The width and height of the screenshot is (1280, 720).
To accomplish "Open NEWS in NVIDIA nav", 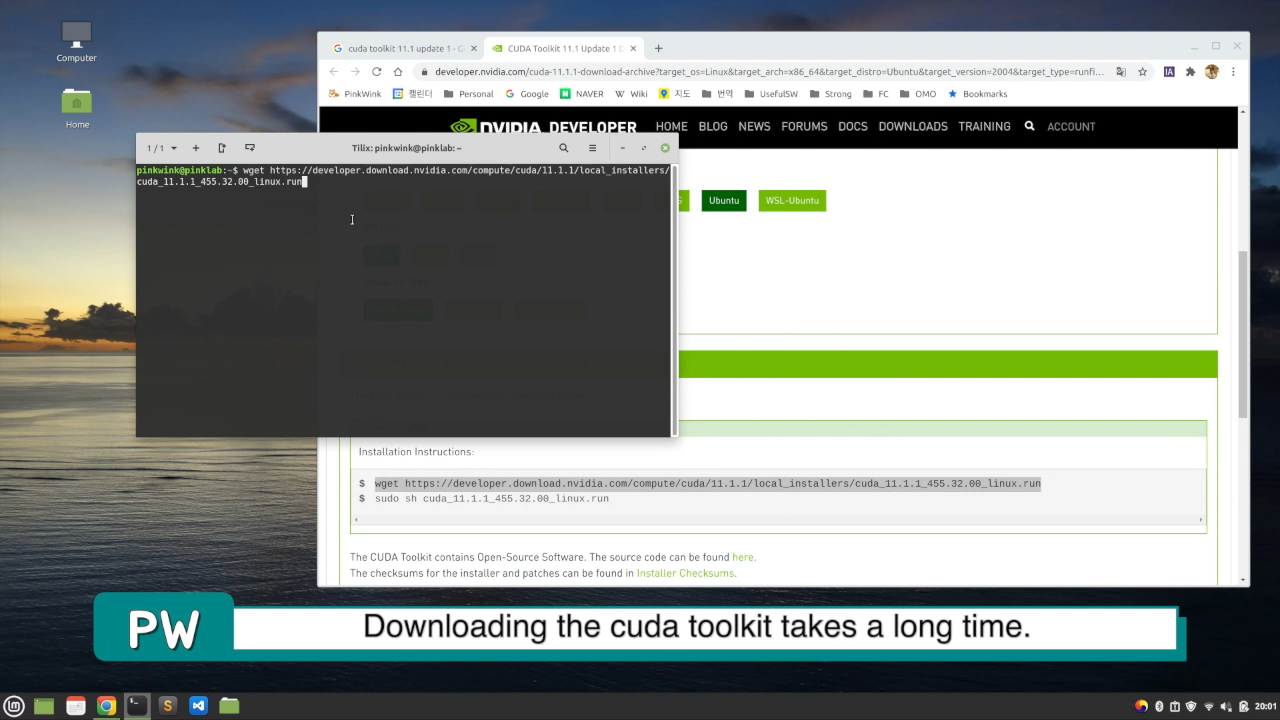I will (754, 127).
